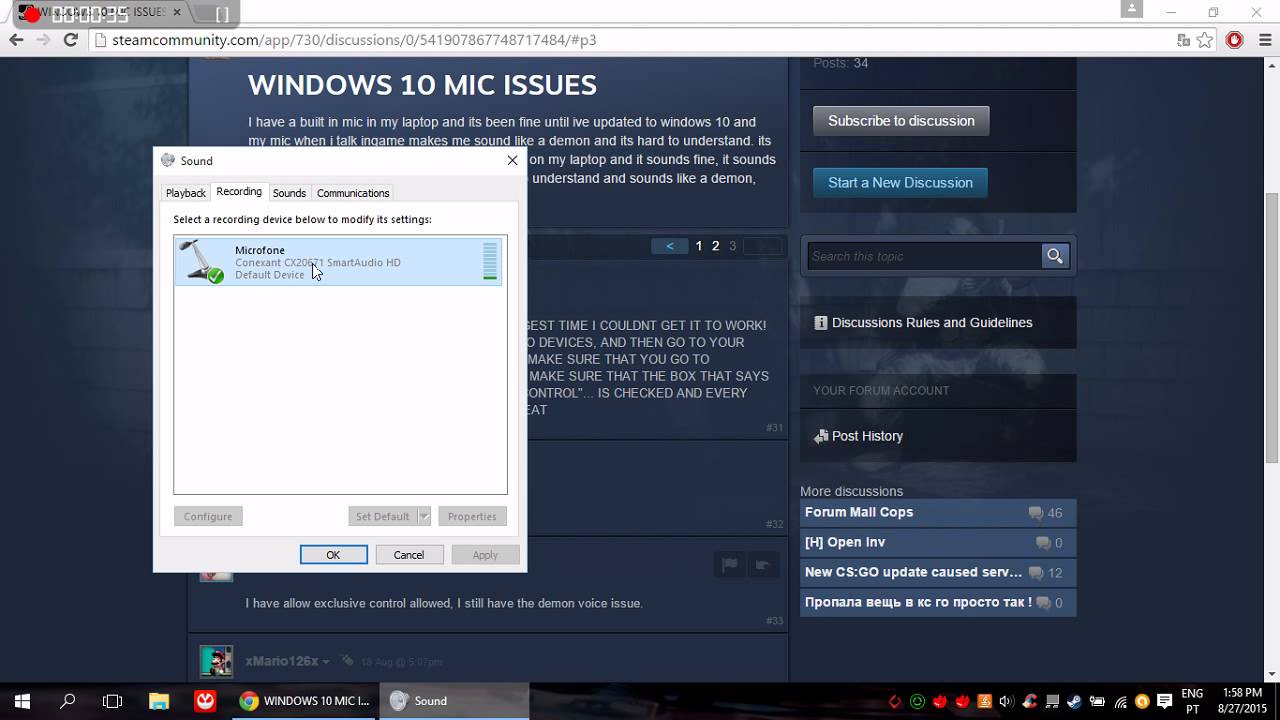This screenshot has height=720, width=1280.
Task: Click the microphone device icon with green check
Action: 202,261
